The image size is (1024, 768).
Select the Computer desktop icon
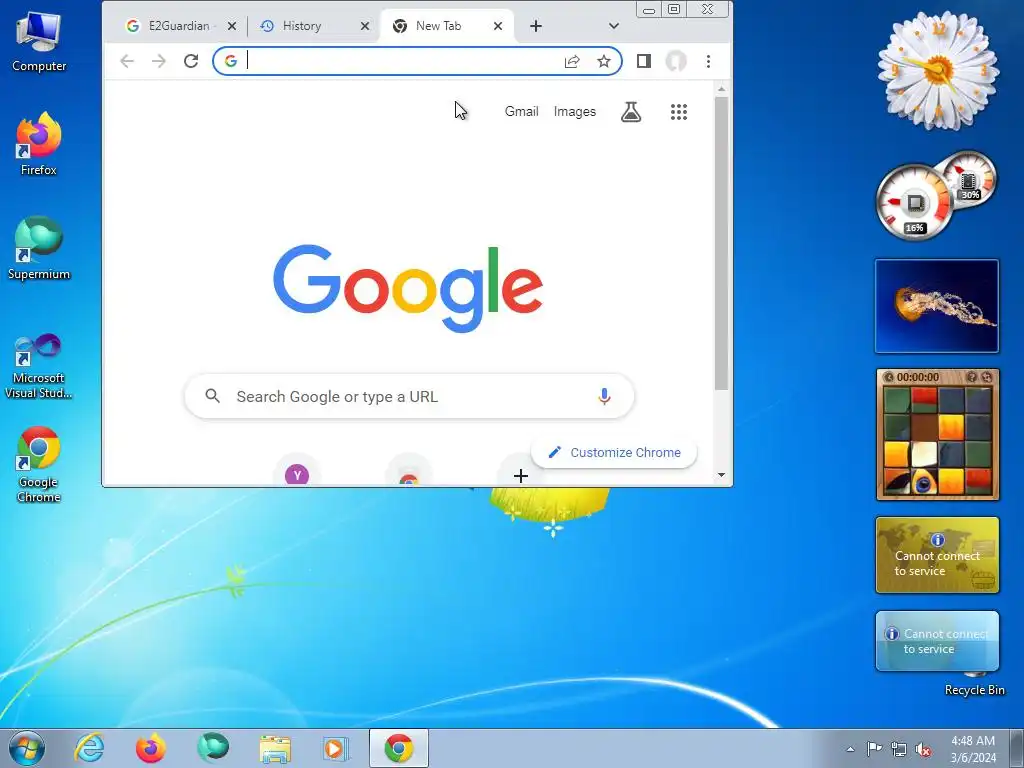[x=39, y=42]
